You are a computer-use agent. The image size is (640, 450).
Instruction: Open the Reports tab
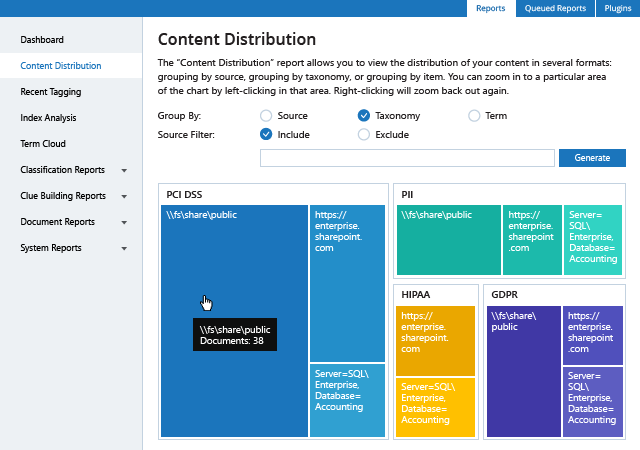[490, 9]
